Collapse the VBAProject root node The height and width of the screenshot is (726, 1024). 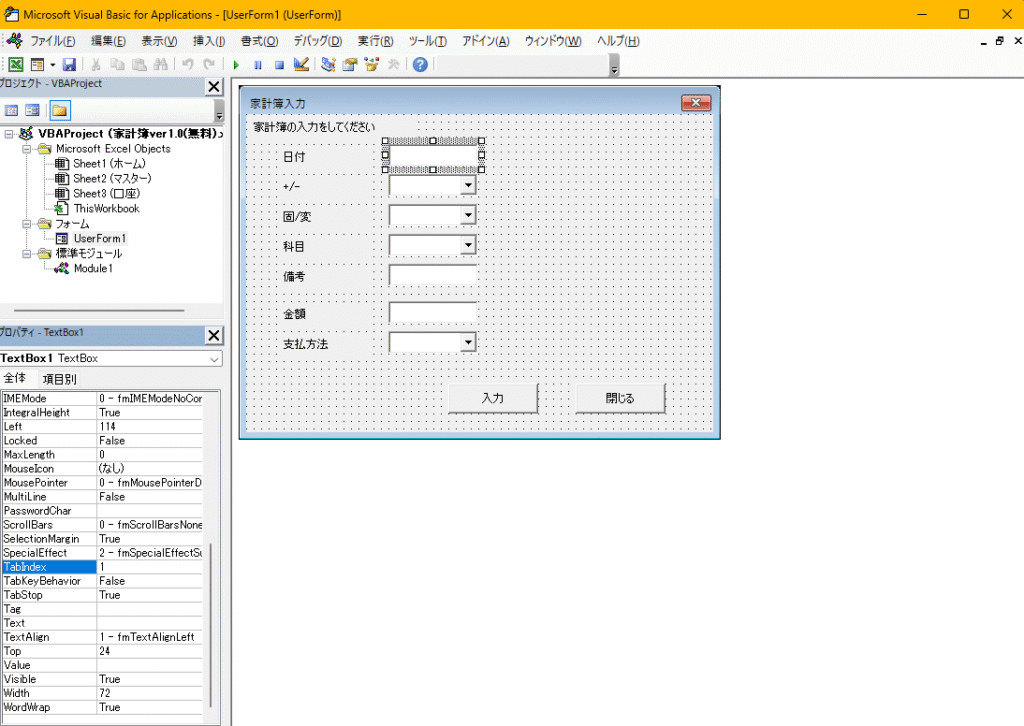pyautogui.click(x=9, y=134)
